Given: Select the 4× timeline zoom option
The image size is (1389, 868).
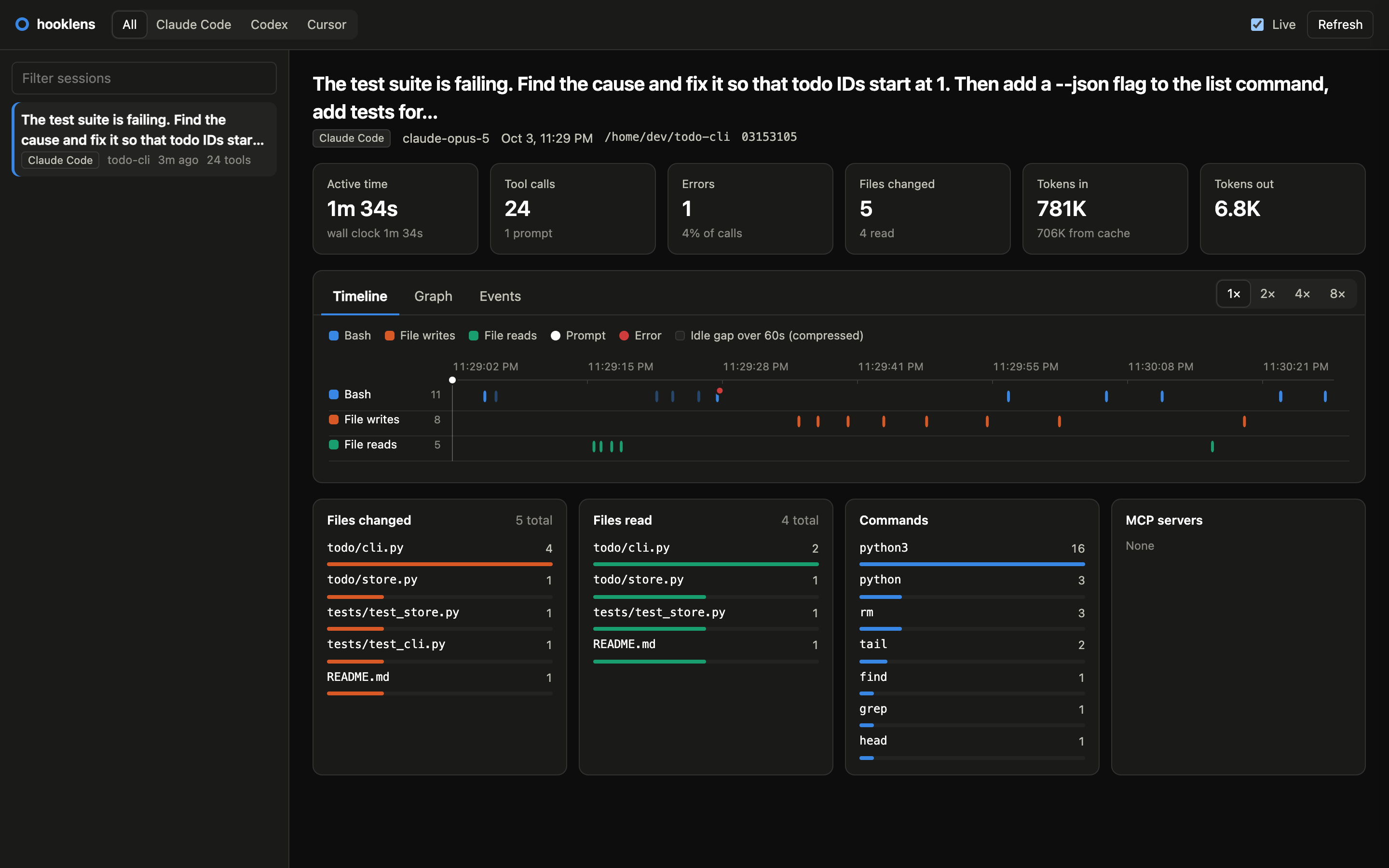Looking at the screenshot, I should click(x=1302, y=294).
